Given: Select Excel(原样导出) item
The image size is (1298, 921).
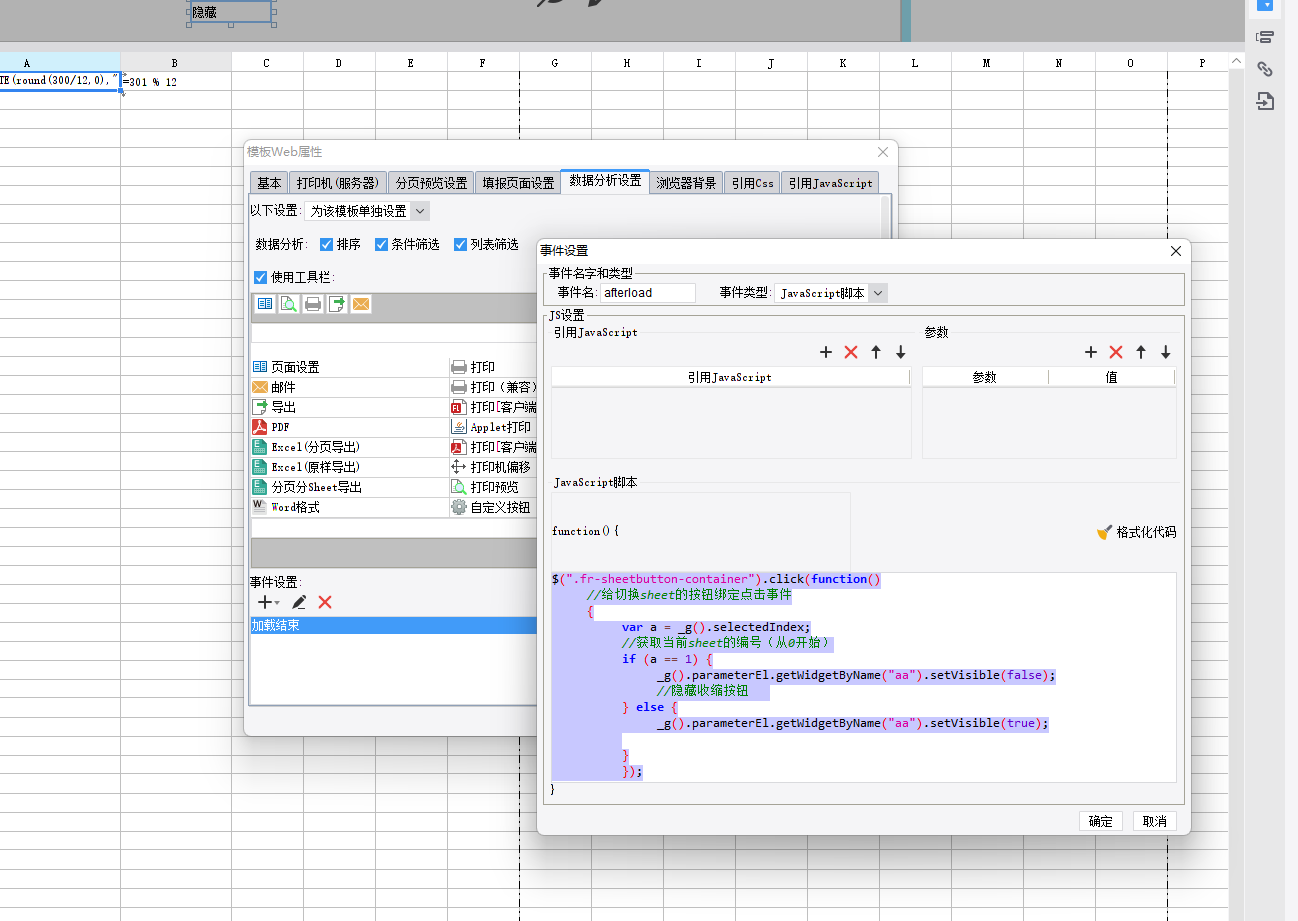Looking at the screenshot, I should pyautogui.click(x=349, y=467).
